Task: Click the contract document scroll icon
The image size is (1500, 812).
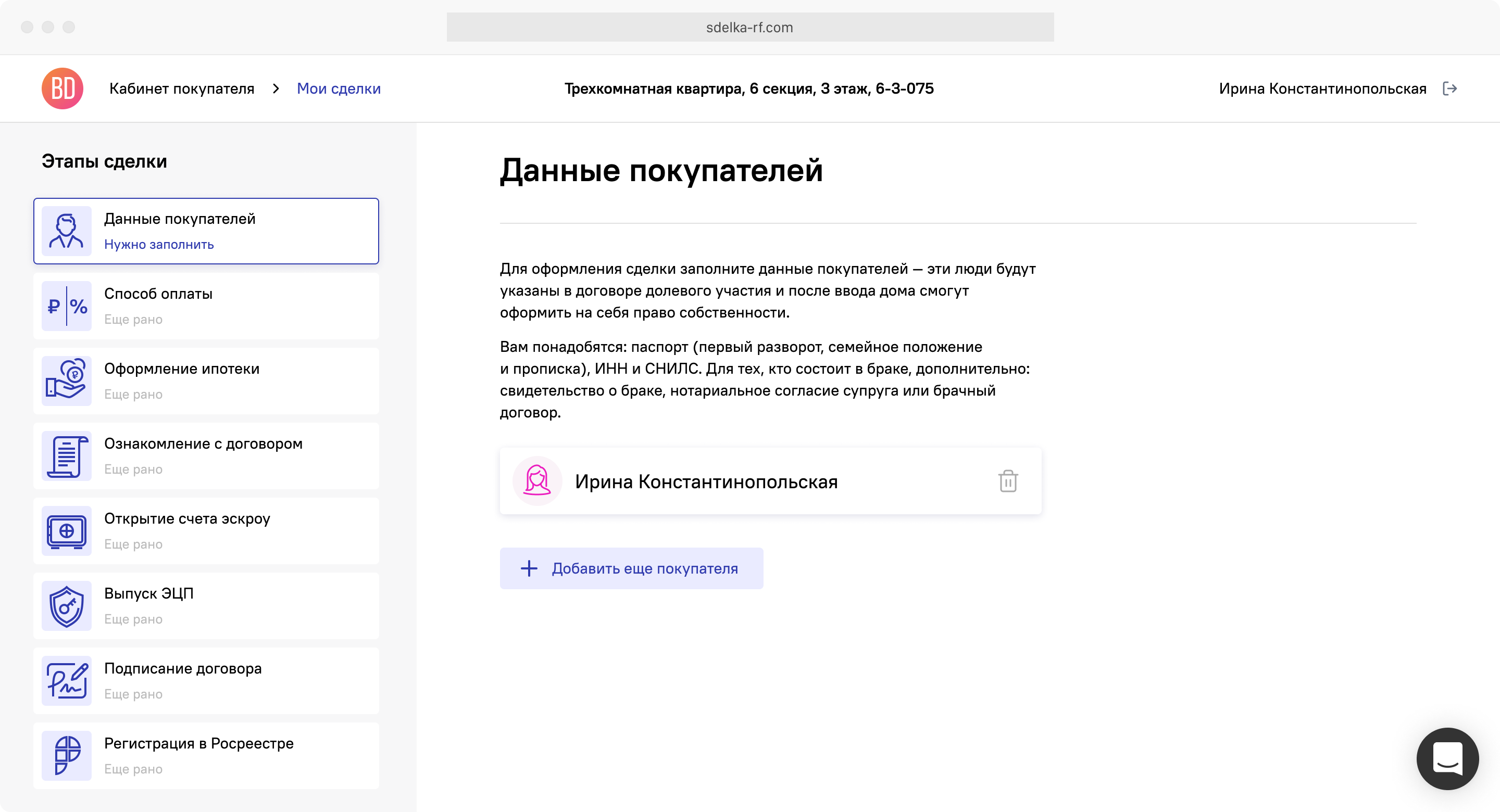Action: pyautogui.click(x=66, y=456)
